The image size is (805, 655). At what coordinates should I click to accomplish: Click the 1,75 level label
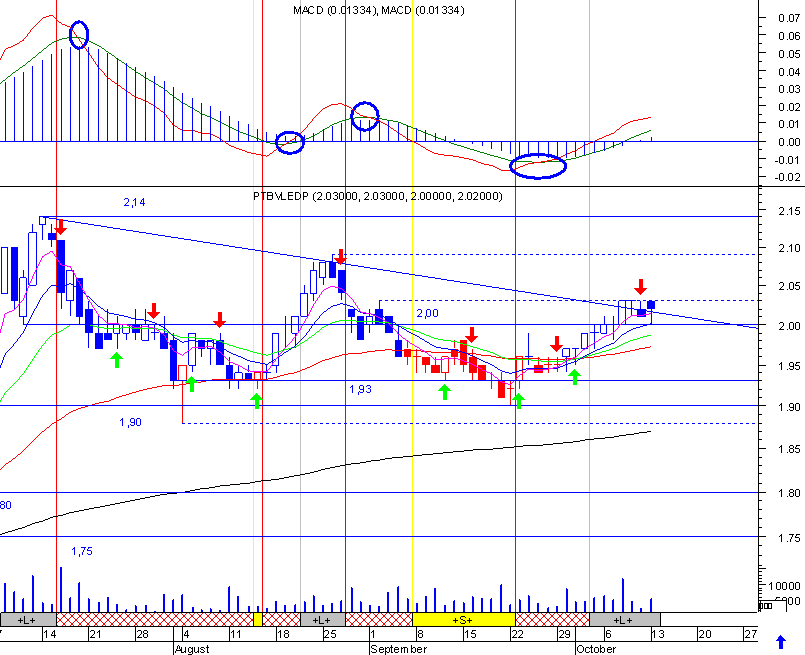click(x=82, y=551)
